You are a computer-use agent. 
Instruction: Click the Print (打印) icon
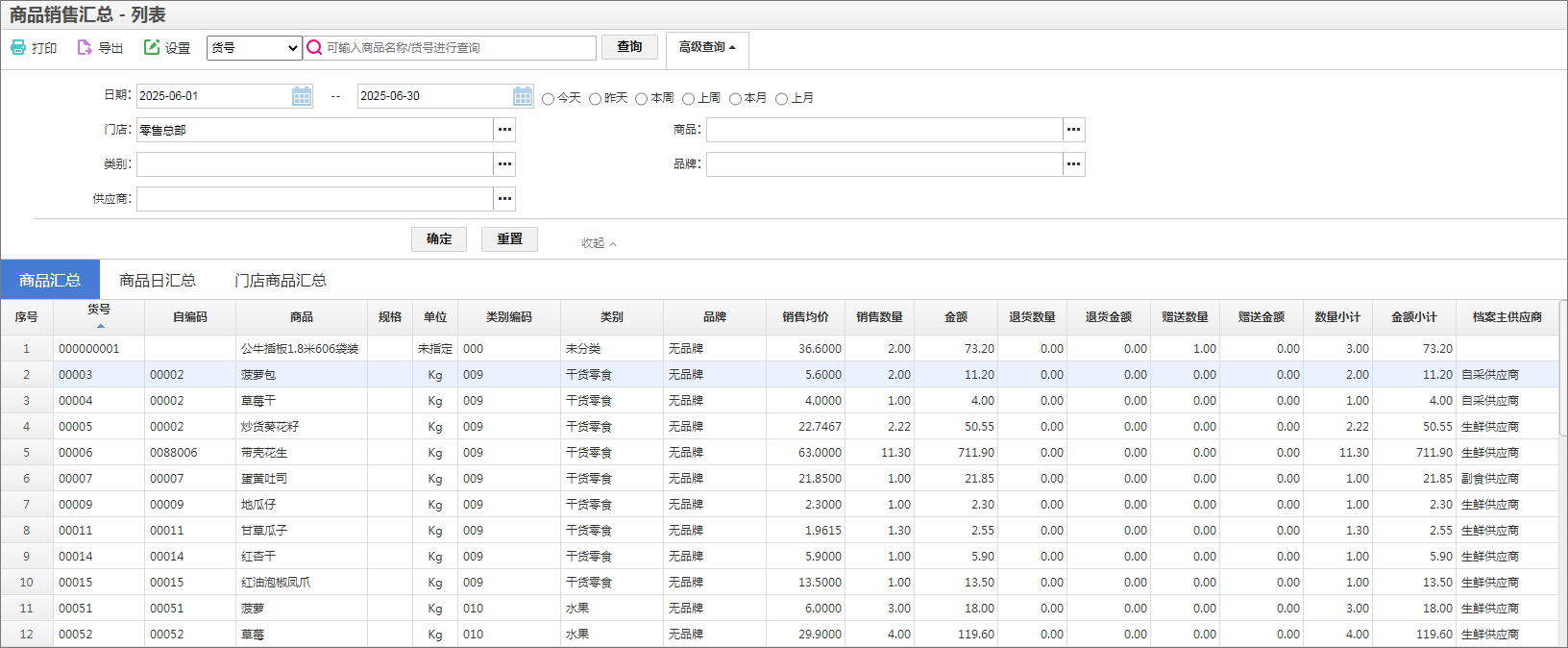tap(18, 47)
